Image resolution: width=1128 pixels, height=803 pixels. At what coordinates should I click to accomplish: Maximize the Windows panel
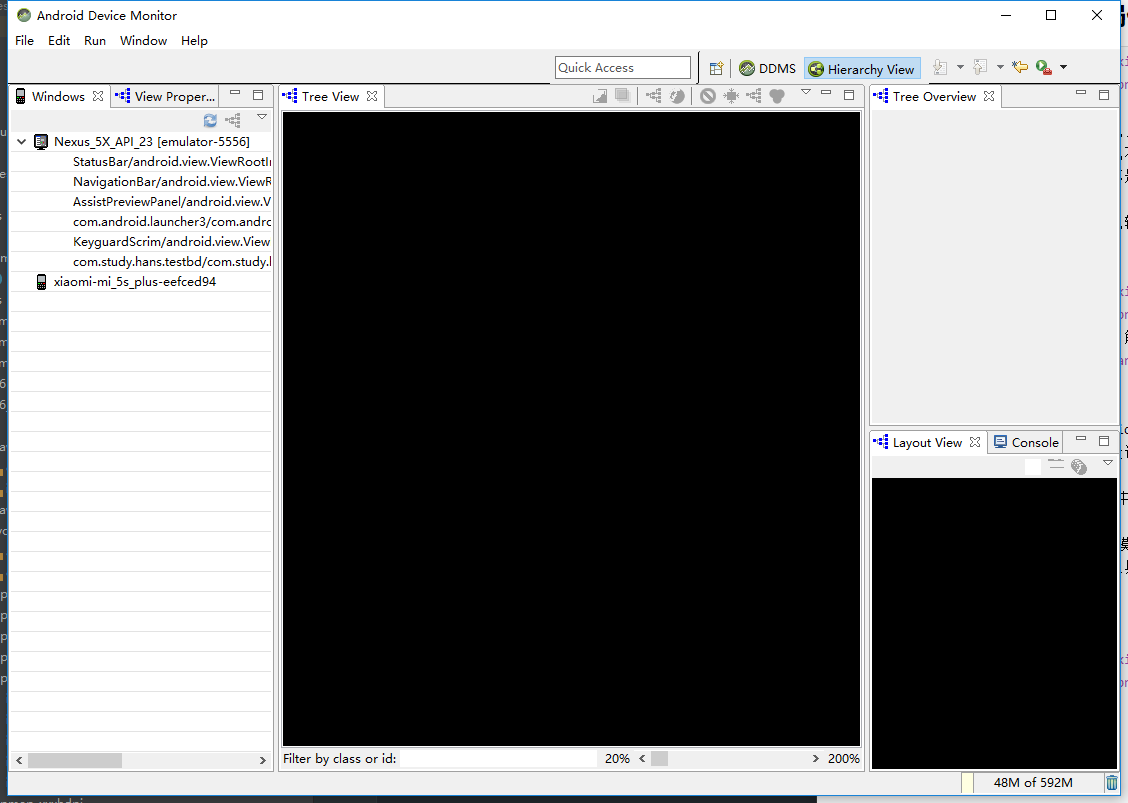tap(258, 95)
